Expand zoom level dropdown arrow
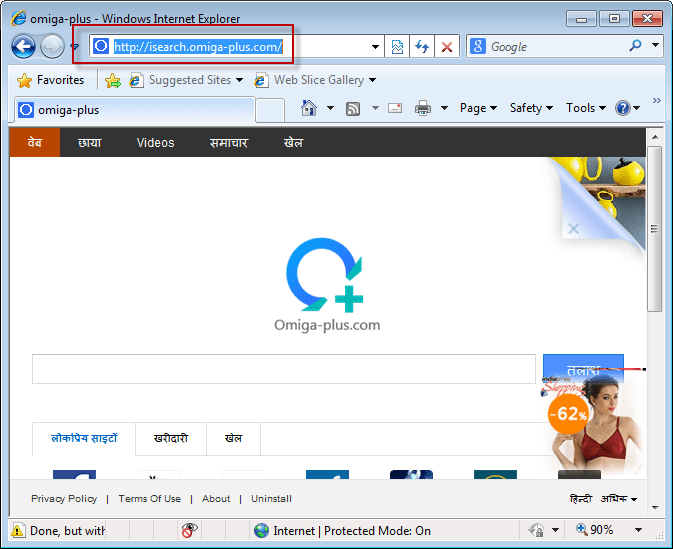Viewport: 673px width, 549px height. pos(638,531)
